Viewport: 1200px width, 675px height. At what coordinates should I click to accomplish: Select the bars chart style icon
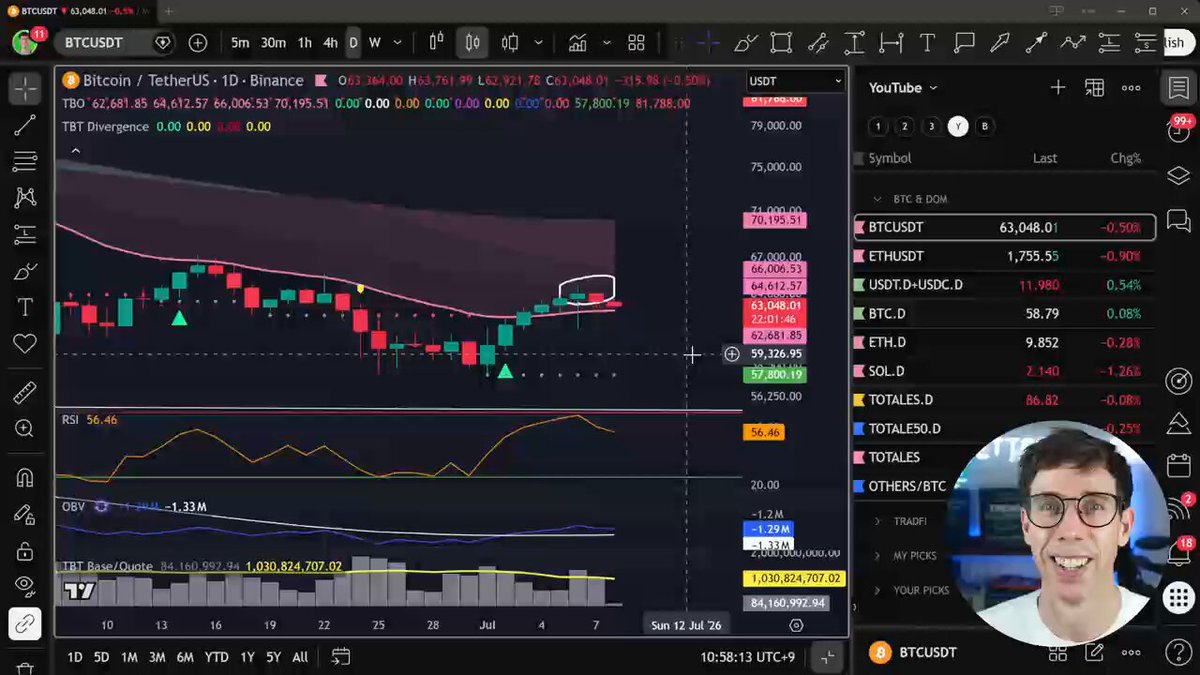coord(436,43)
